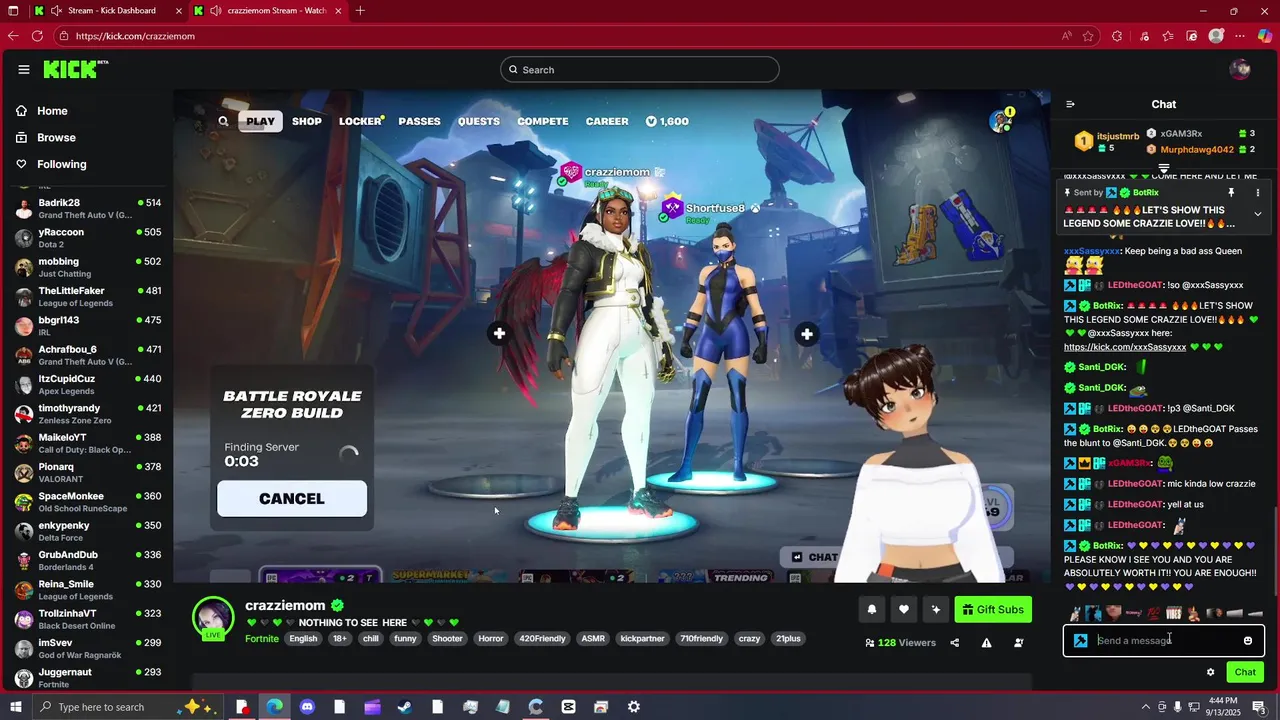
Task: Send message with green Chat button
Action: tap(1245, 672)
